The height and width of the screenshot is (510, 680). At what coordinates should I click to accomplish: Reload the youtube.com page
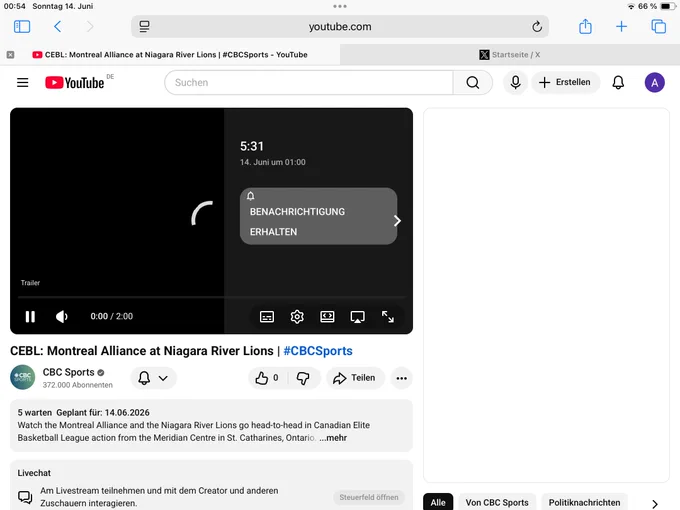[x=537, y=26]
